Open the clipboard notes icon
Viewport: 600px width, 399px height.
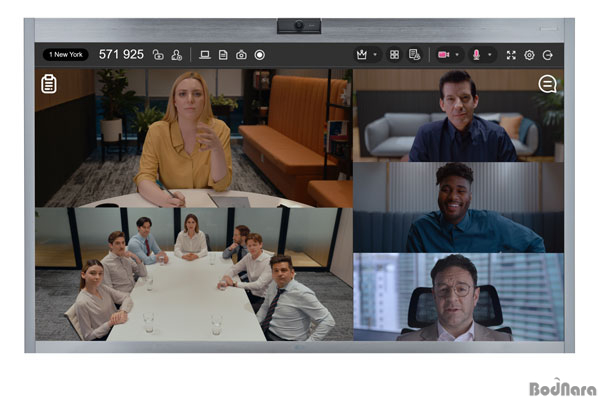point(49,84)
